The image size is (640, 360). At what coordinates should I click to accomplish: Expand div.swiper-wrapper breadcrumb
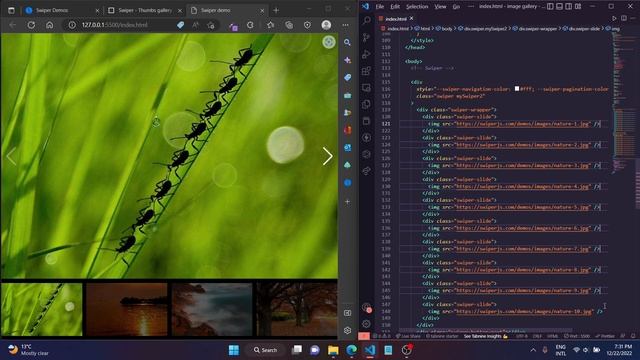tap(534, 29)
